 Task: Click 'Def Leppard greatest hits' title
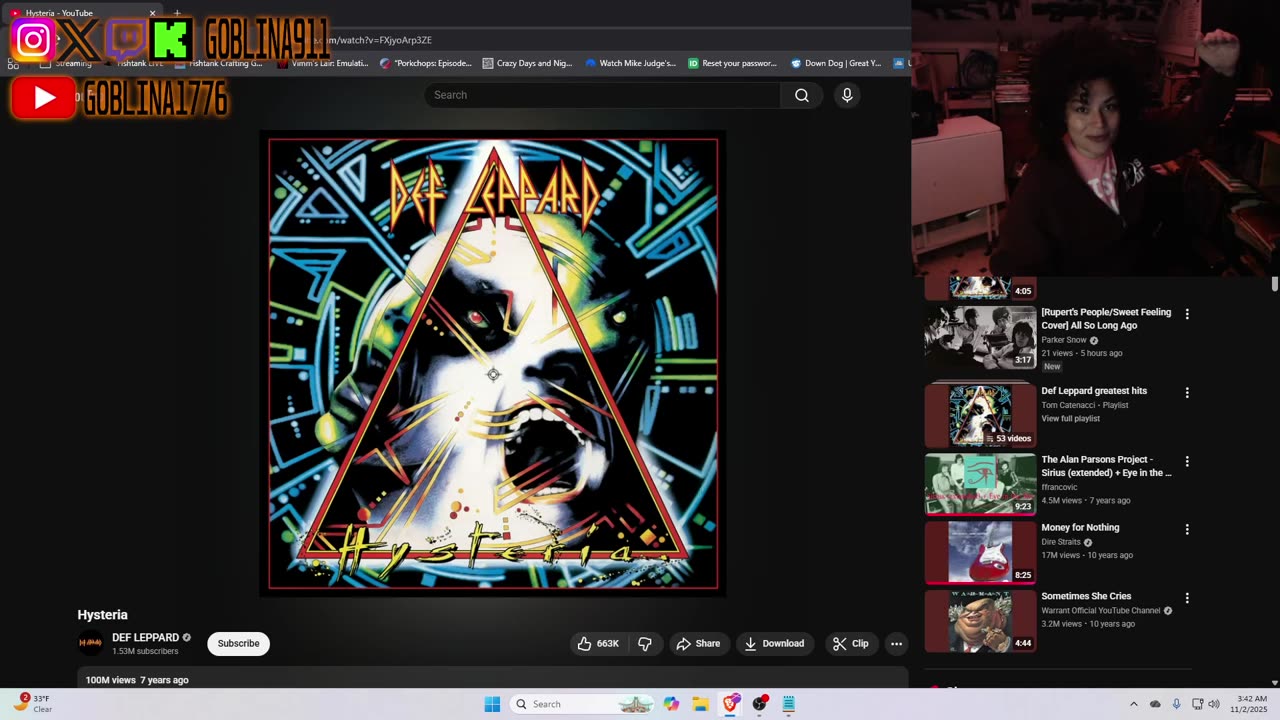coord(1094,391)
